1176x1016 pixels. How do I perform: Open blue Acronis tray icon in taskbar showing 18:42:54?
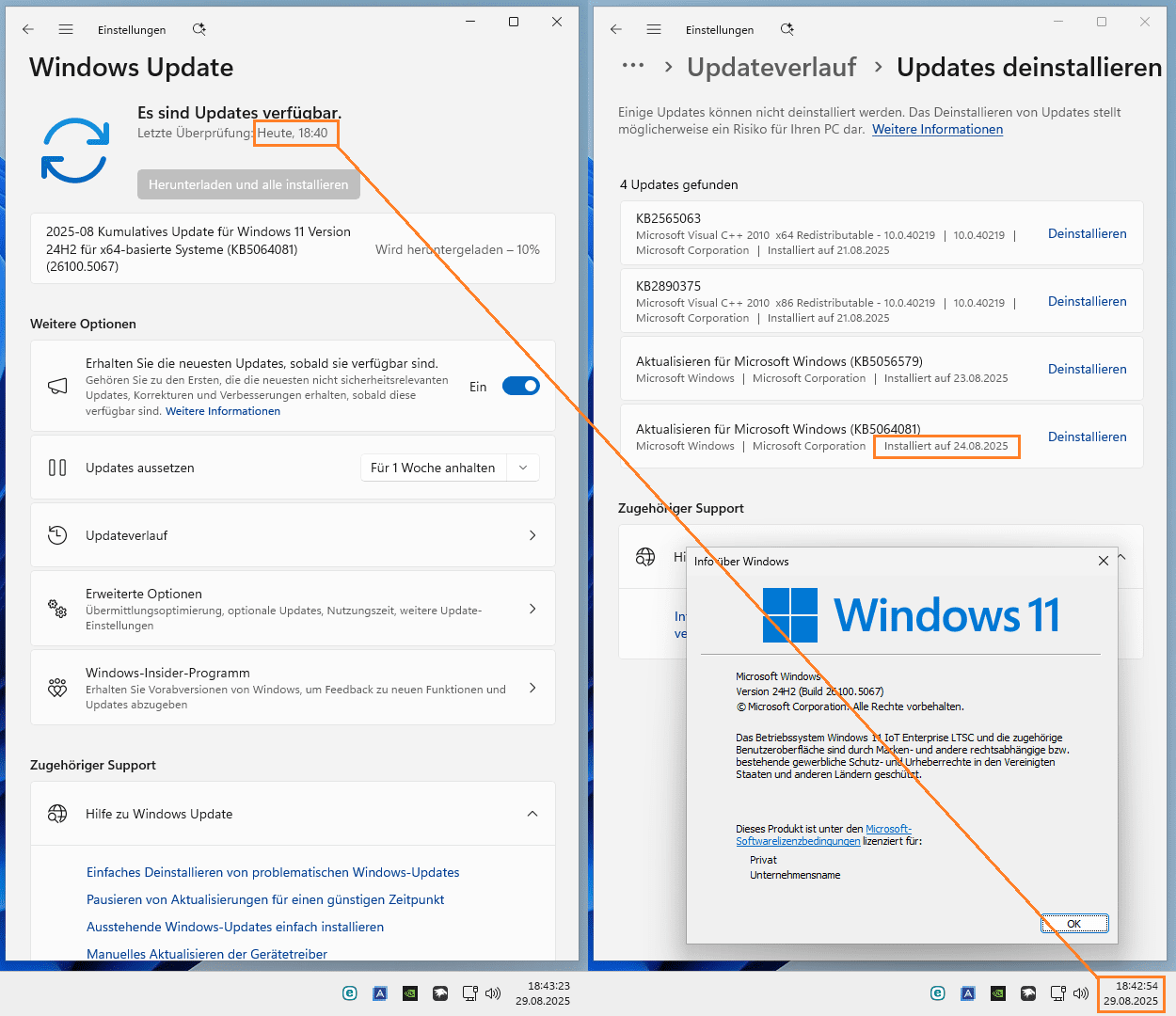(x=968, y=992)
